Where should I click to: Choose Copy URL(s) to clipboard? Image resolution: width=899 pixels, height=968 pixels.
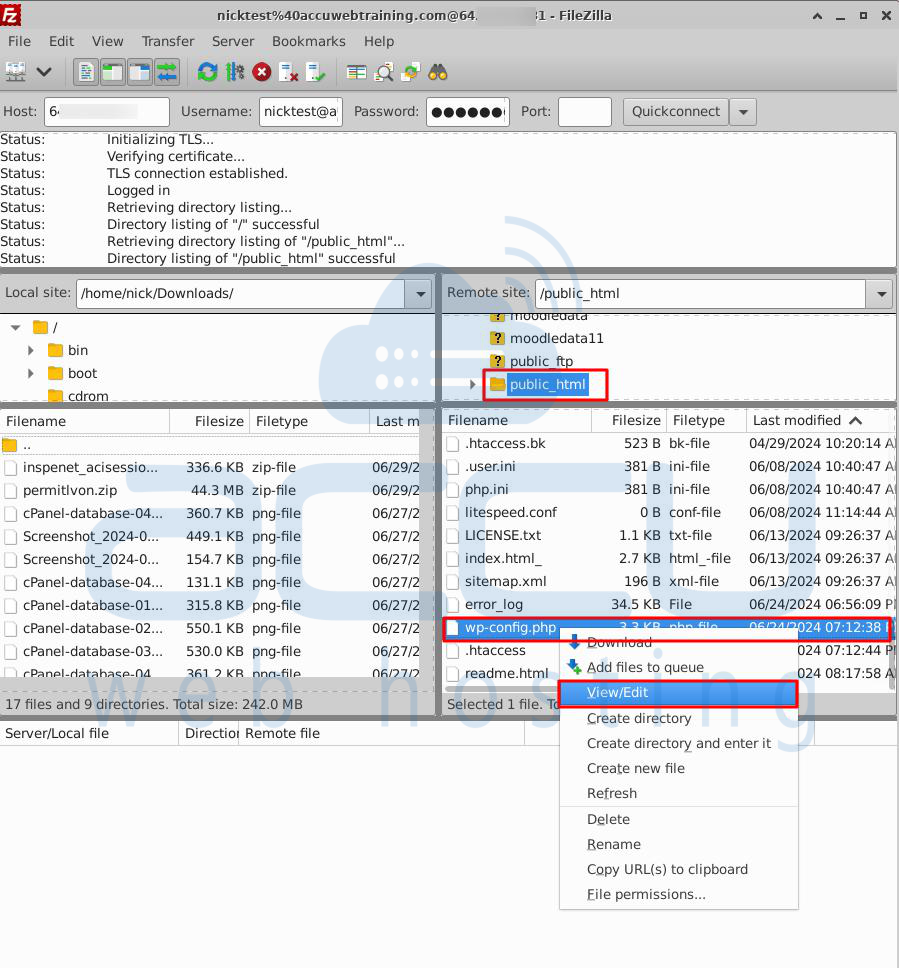(x=678, y=869)
